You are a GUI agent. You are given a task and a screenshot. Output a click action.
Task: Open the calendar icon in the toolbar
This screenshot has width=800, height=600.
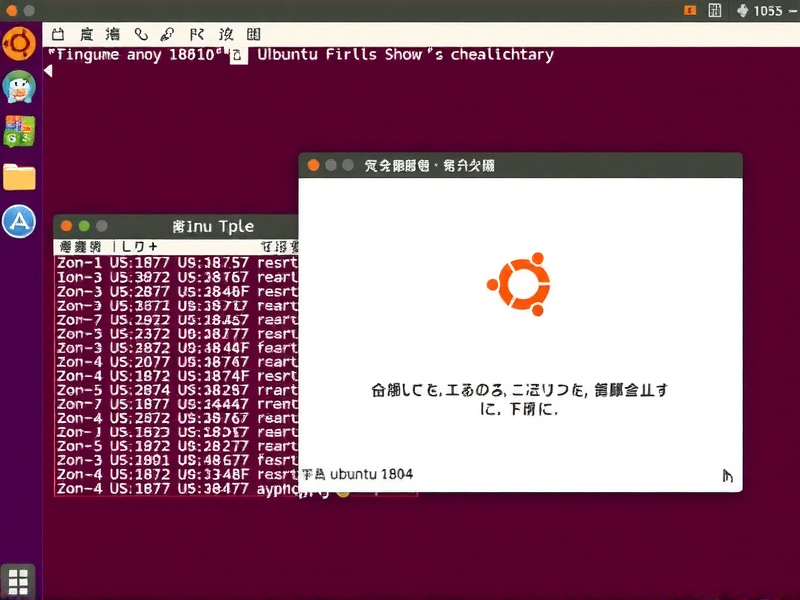[x=57, y=33]
